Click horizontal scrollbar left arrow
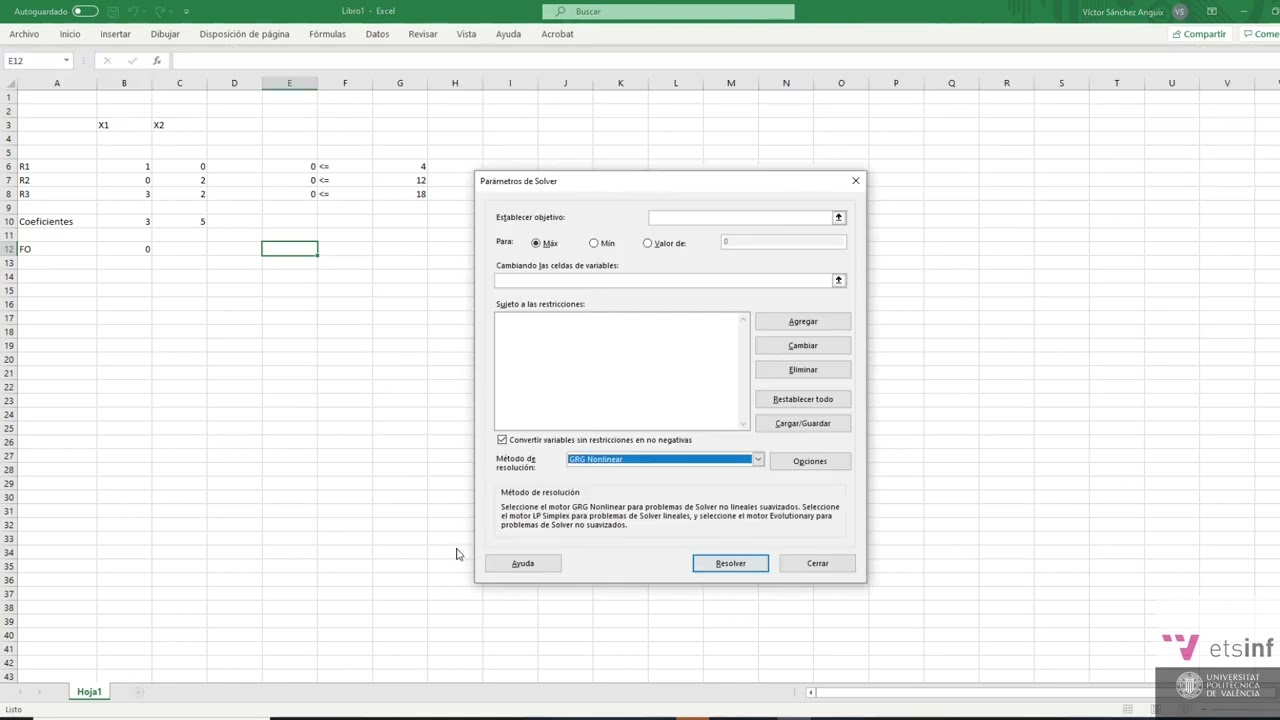 click(x=811, y=692)
